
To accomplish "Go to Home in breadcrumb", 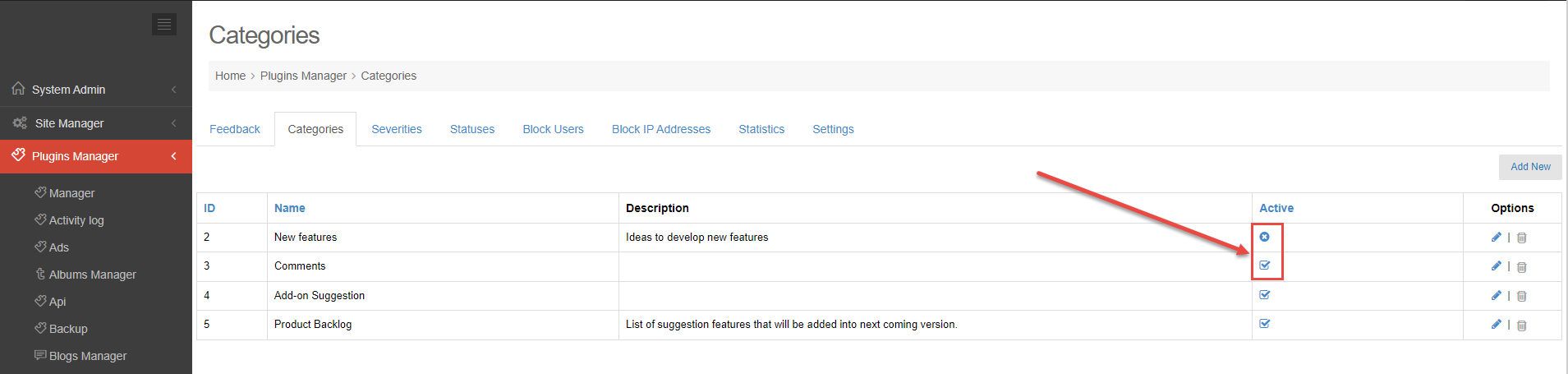I will [x=231, y=76].
